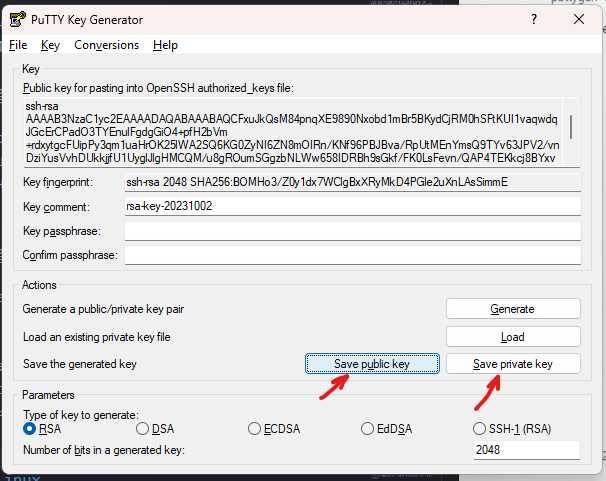
Task: Click the Save public key button
Action: click(x=371, y=364)
